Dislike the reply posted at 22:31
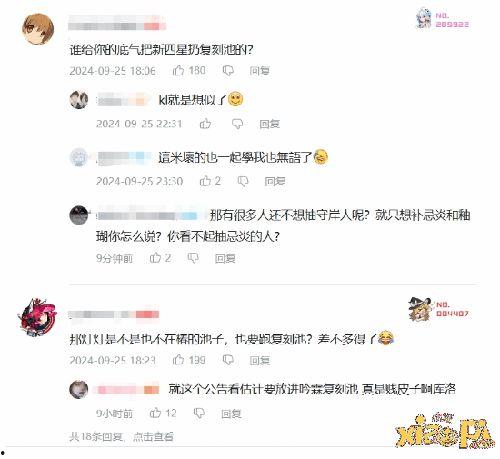This screenshot has width=500, height=459. [x=237, y=124]
